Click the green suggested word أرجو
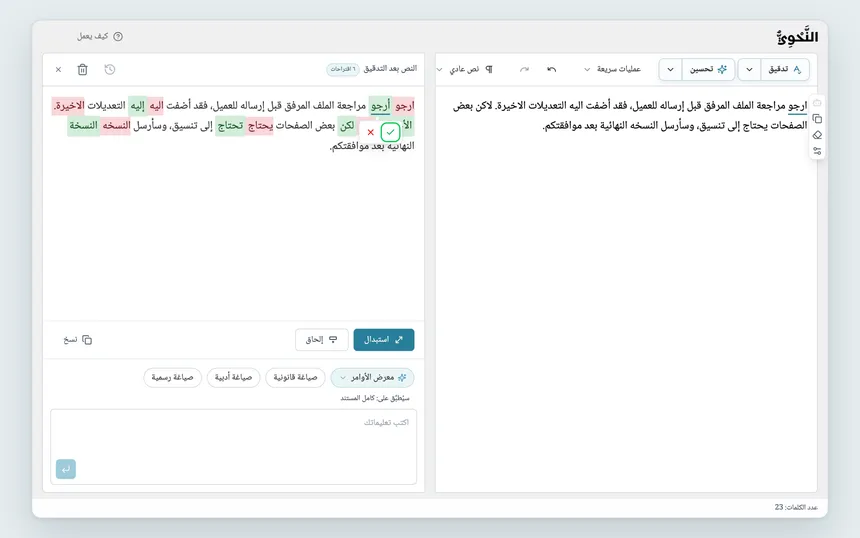Screen dimensions: 860x538 point(380,105)
